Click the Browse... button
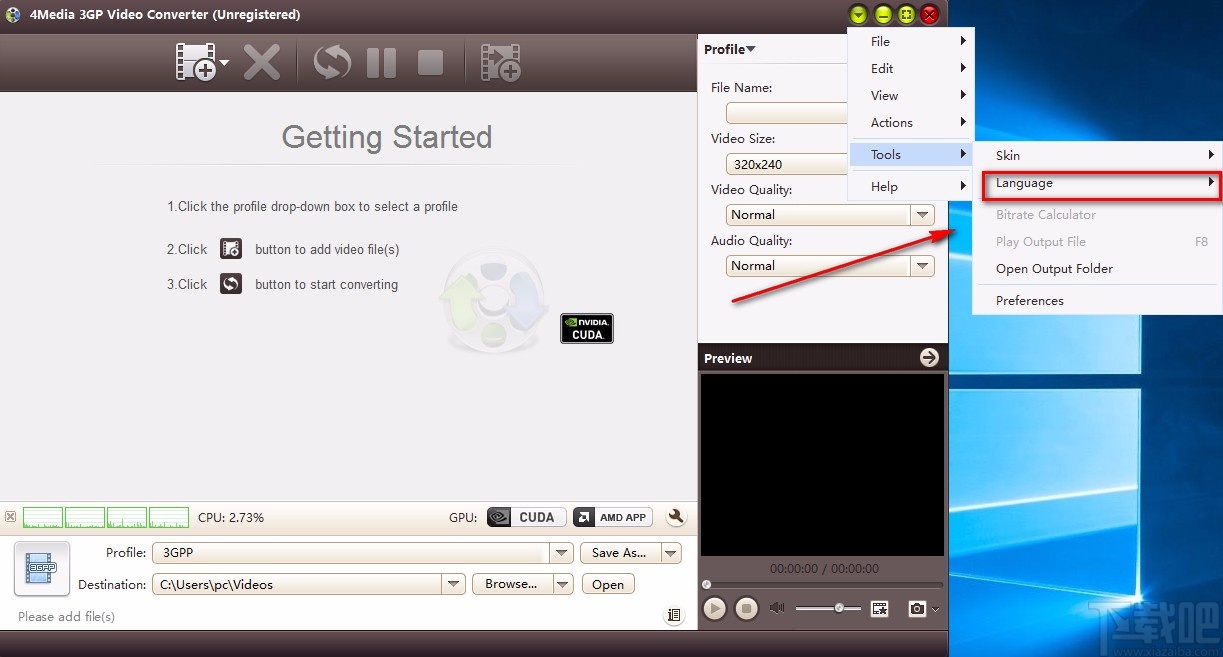Viewport: 1223px width, 657px height. [x=511, y=584]
